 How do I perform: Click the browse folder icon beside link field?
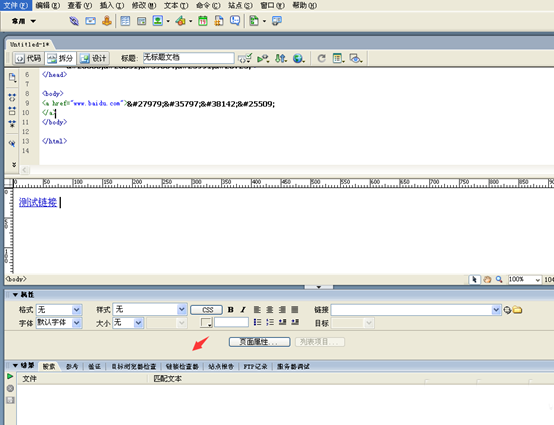[x=518, y=310]
